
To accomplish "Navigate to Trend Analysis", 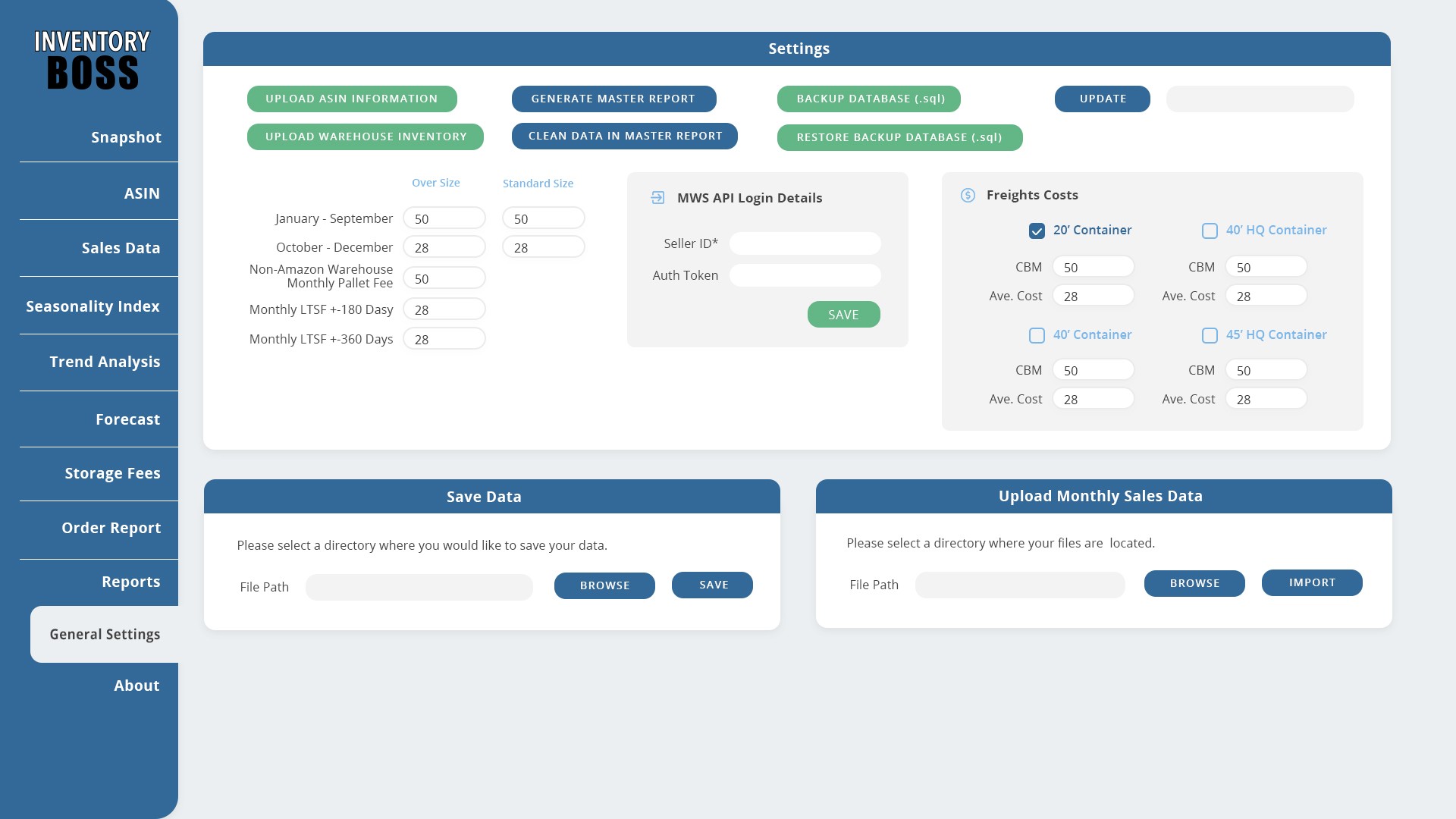I will 105,362.
